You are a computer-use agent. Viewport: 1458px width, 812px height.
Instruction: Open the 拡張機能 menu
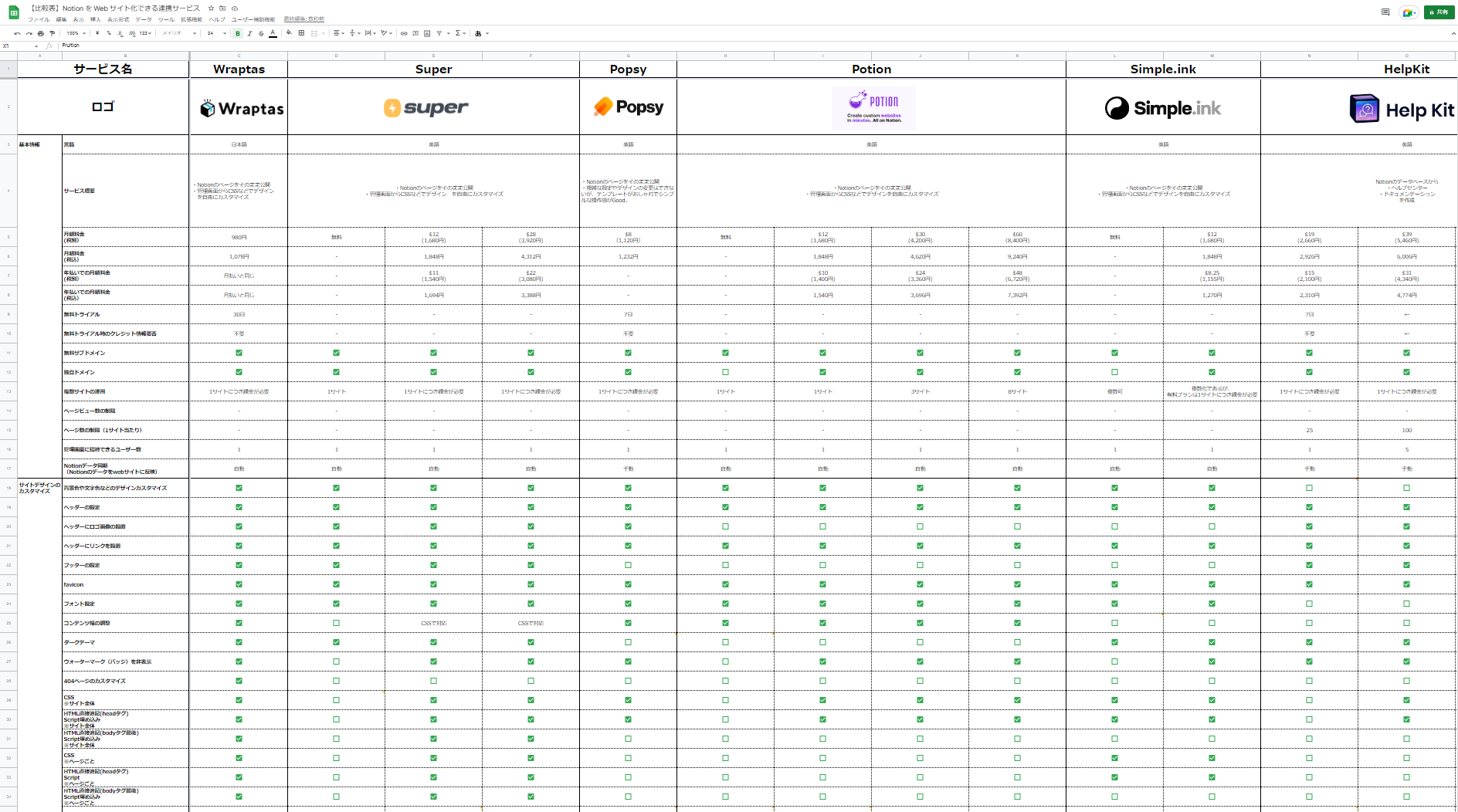pyautogui.click(x=192, y=19)
